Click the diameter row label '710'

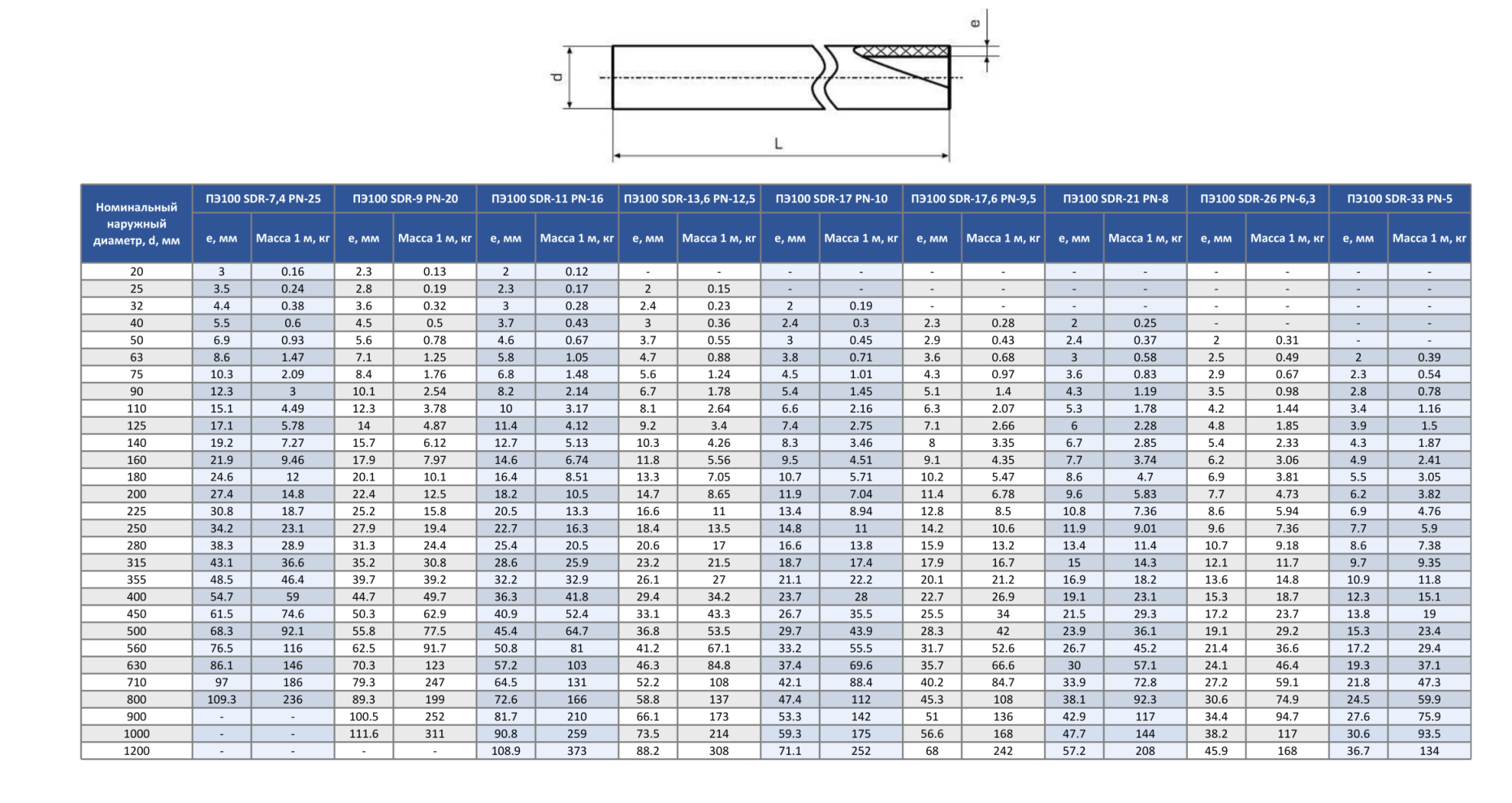136,683
